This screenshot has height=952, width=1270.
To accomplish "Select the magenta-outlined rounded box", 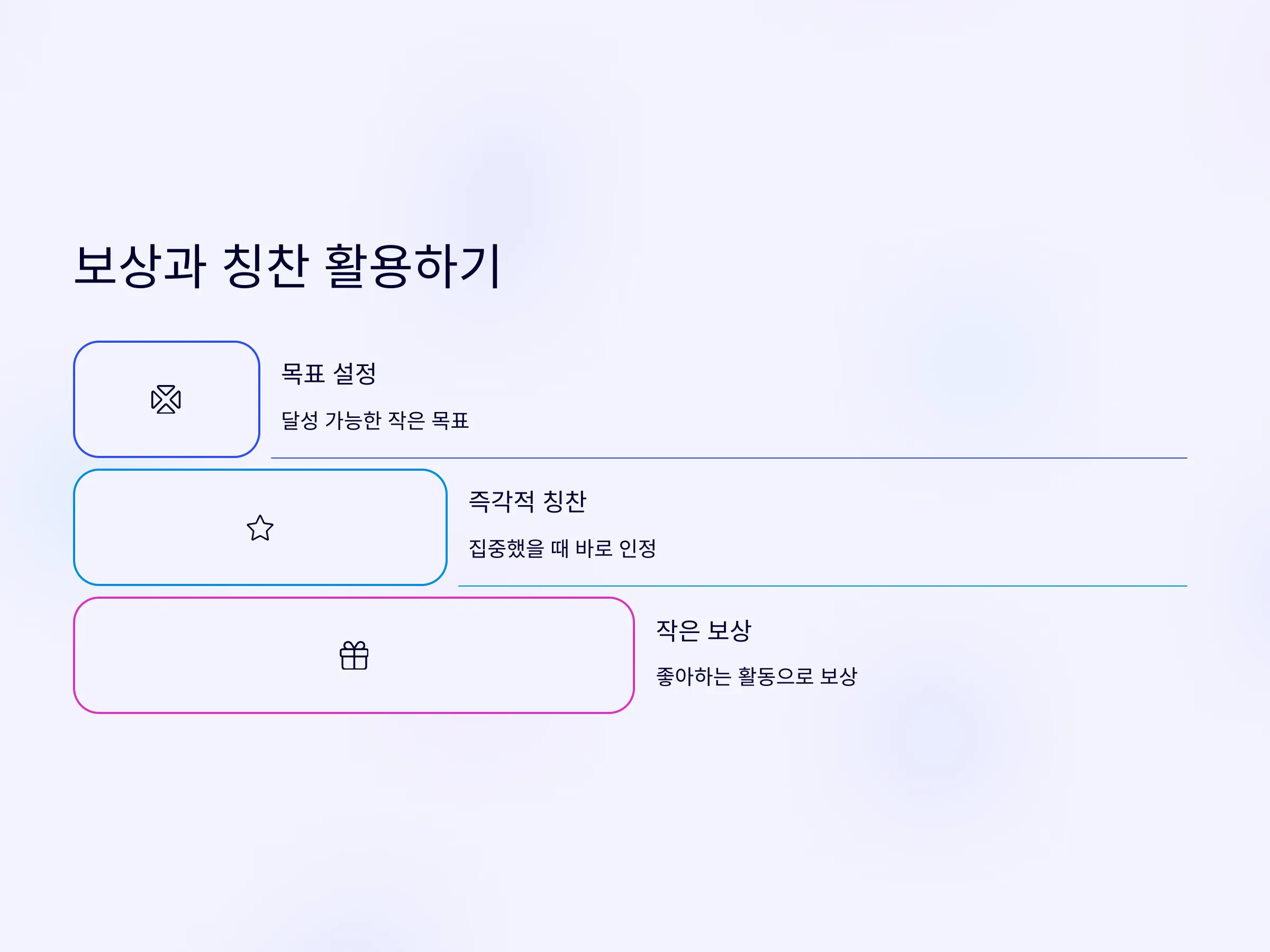I will (353, 655).
